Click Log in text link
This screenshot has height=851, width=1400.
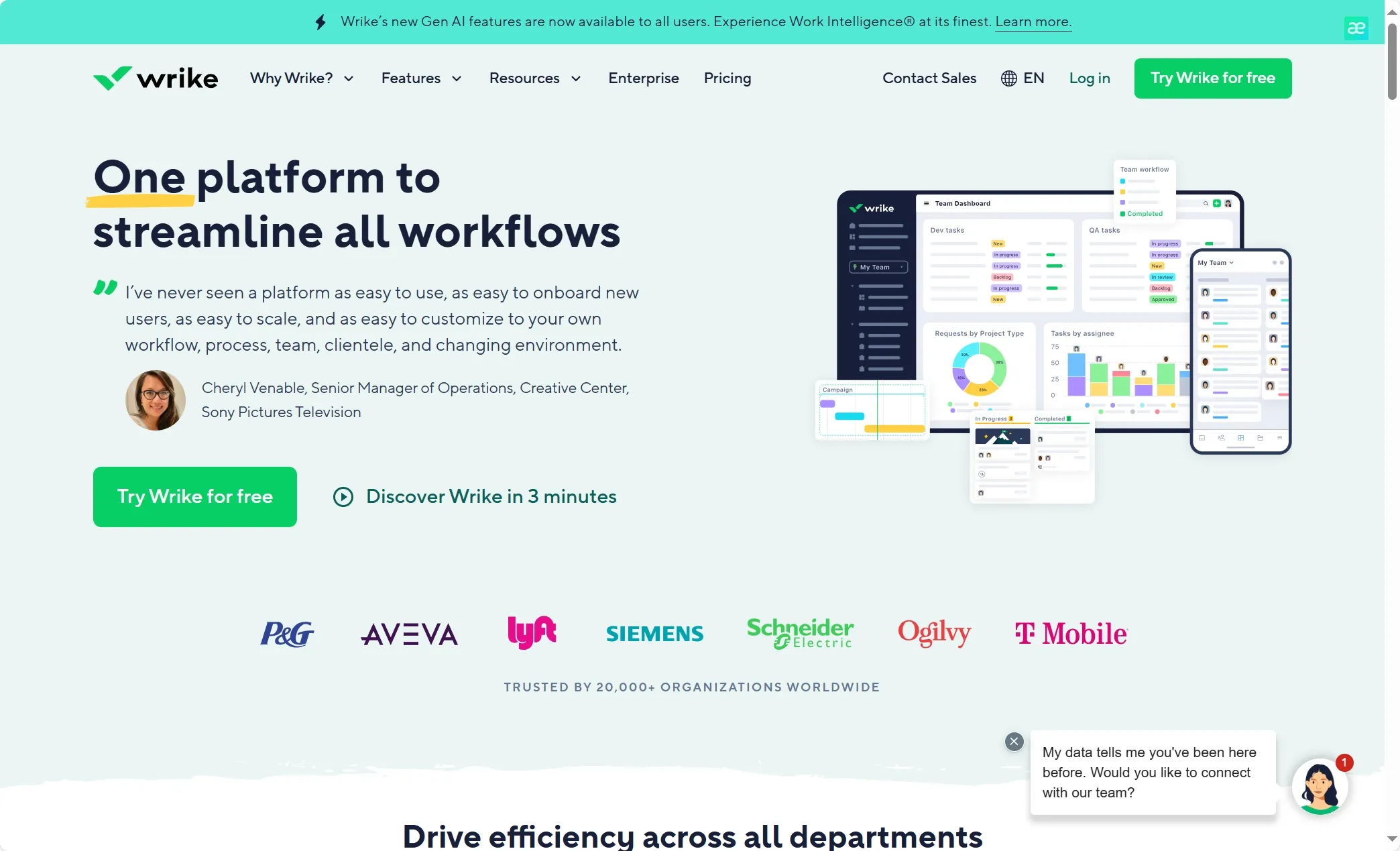point(1089,78)
